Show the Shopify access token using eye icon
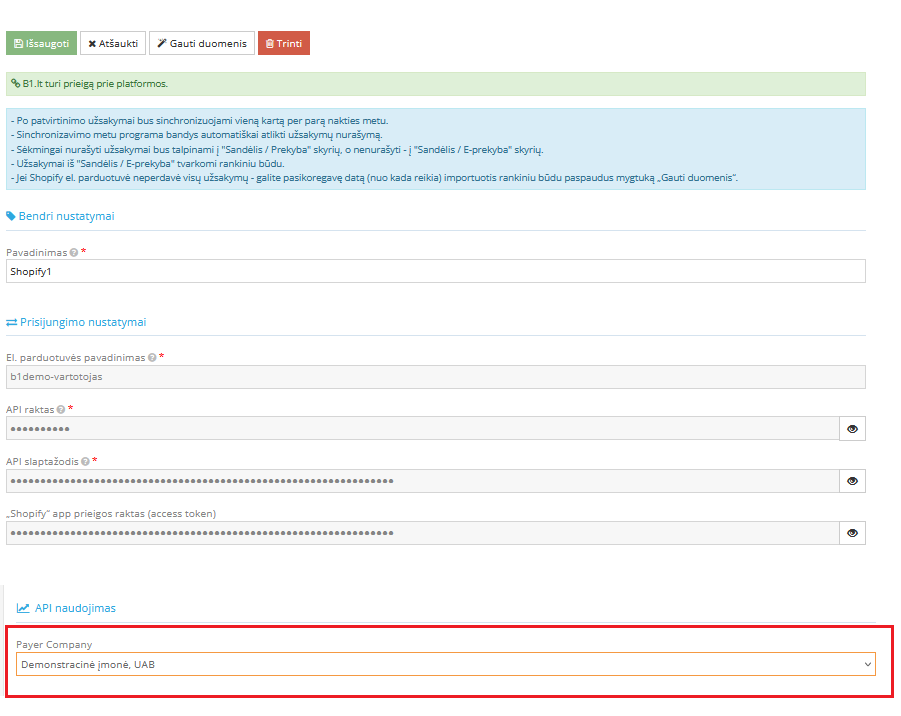This screenshot has height=716, width=901. (852, 533)
